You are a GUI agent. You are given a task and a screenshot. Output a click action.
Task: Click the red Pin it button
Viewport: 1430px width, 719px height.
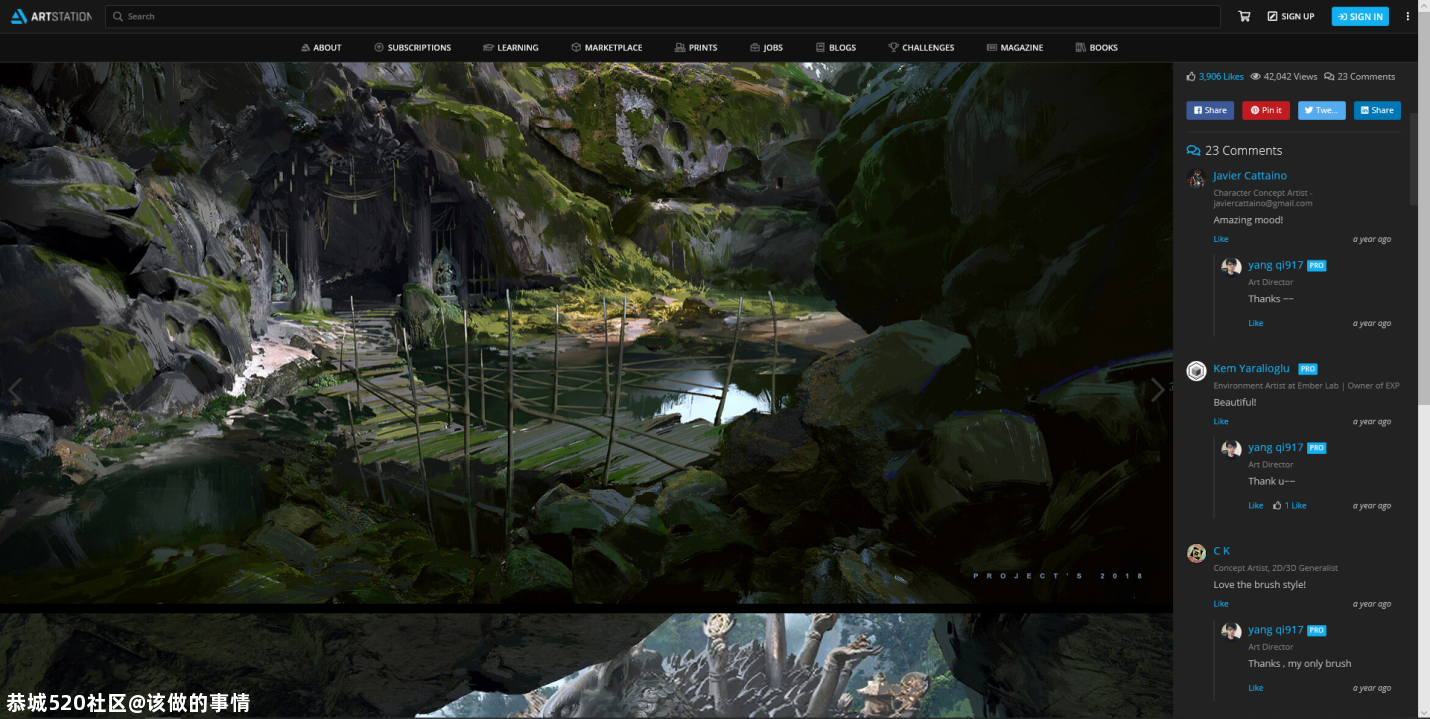(x=1266, y=110)
